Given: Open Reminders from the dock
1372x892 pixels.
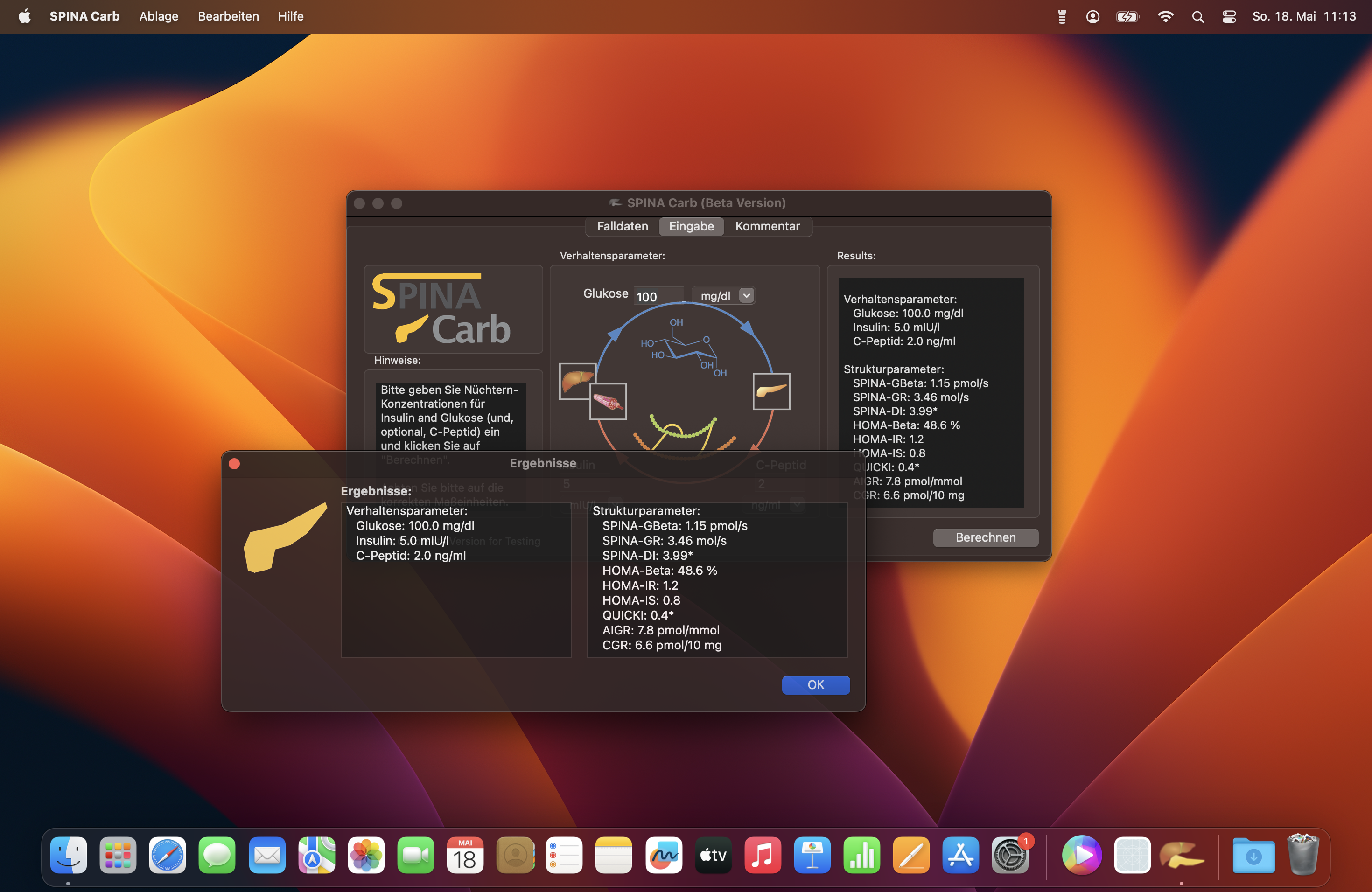Looking at the screenshot, I should (564, 855).
